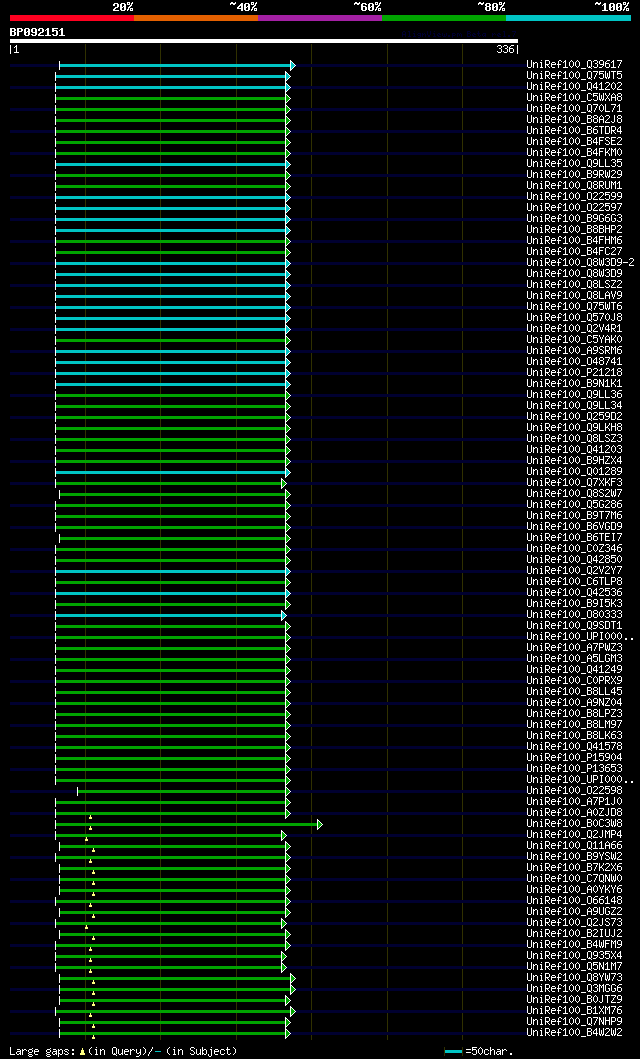Select label UniRef100_Q2JMP4
The image size is (640, 1059).
pos(574,834)
